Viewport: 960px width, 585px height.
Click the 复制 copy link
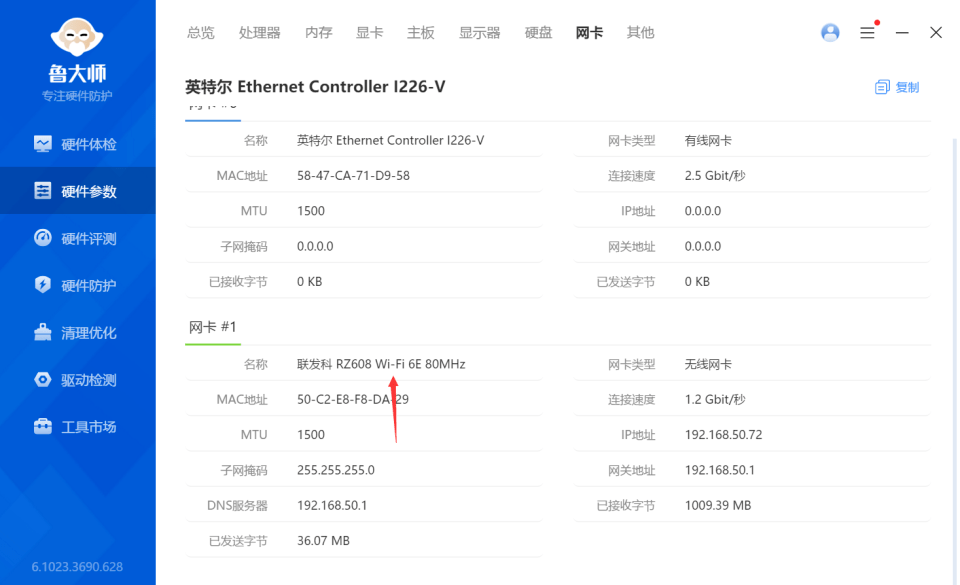tap(905, 87)
